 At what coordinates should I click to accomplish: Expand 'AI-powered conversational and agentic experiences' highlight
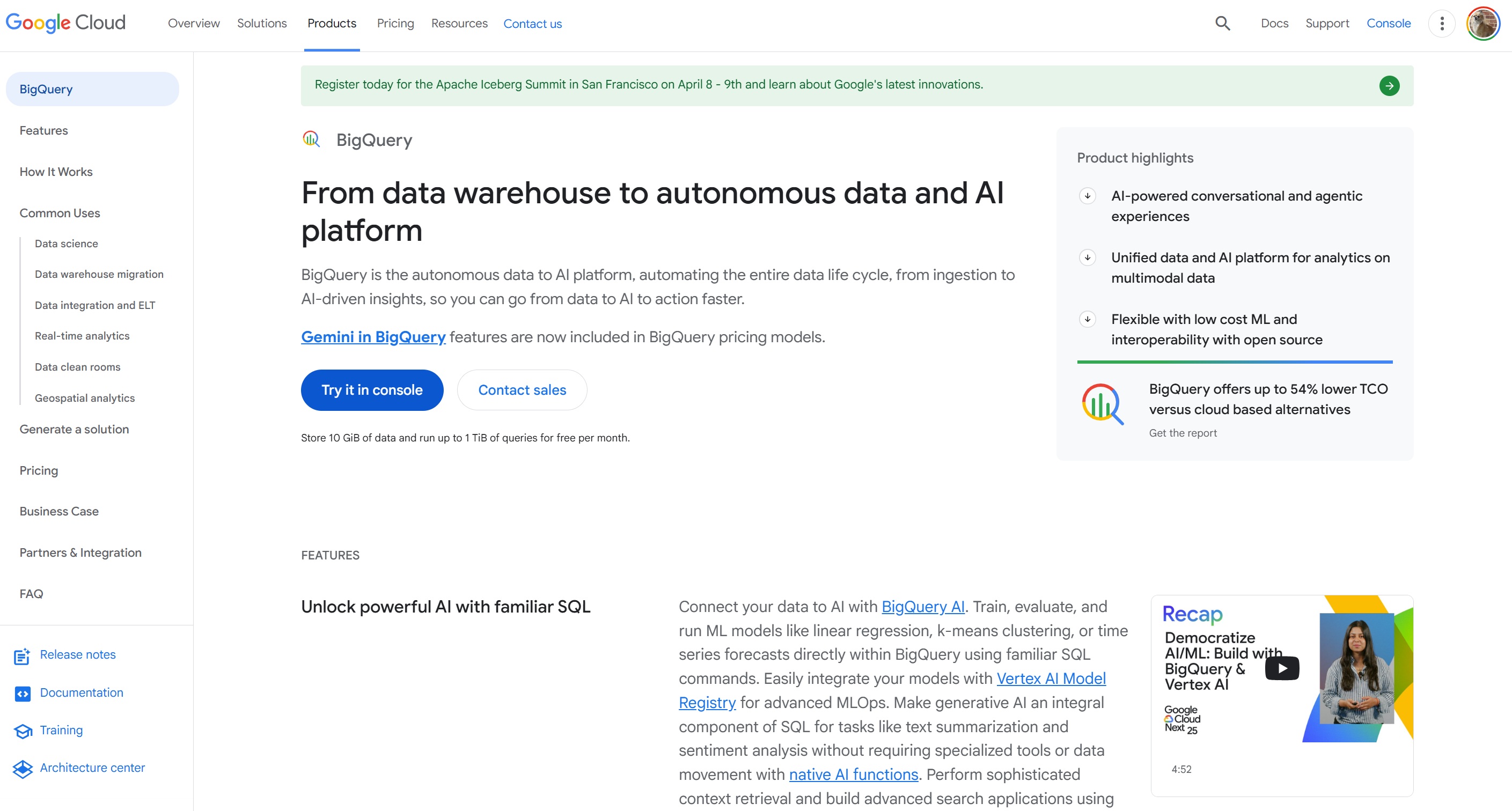point(1087,196)
